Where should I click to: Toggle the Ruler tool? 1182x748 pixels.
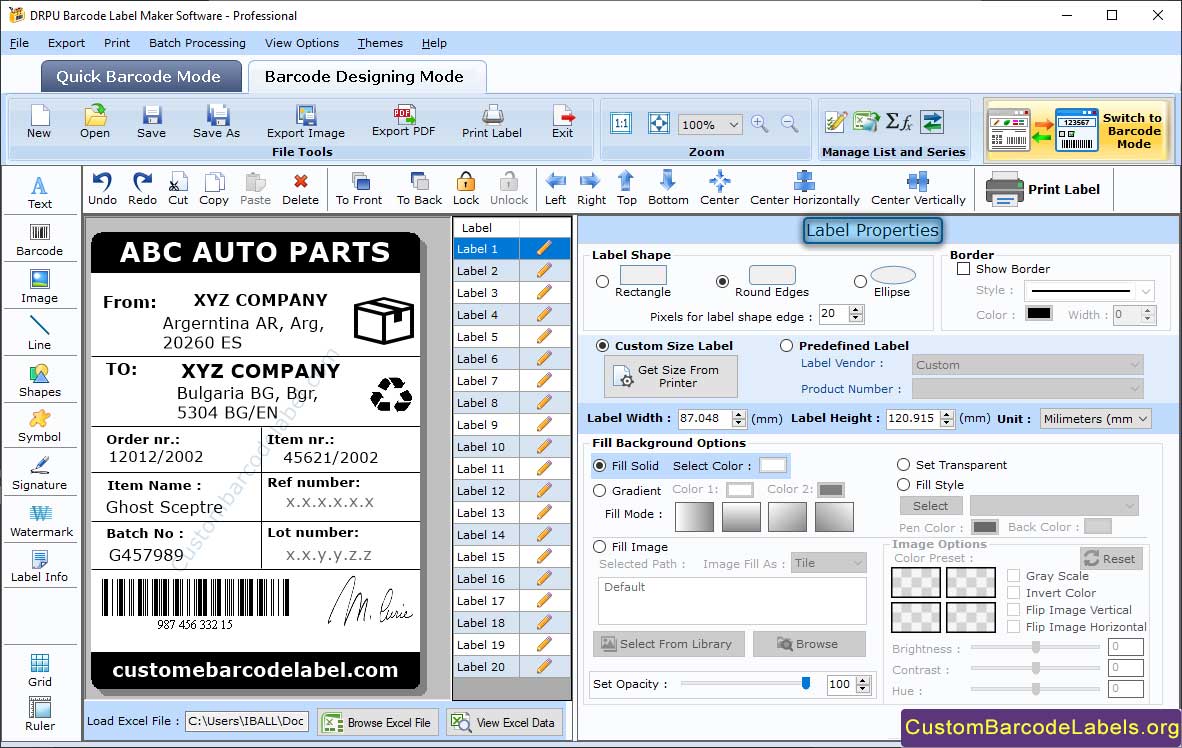pyautogui.click(x=39, y=714)
